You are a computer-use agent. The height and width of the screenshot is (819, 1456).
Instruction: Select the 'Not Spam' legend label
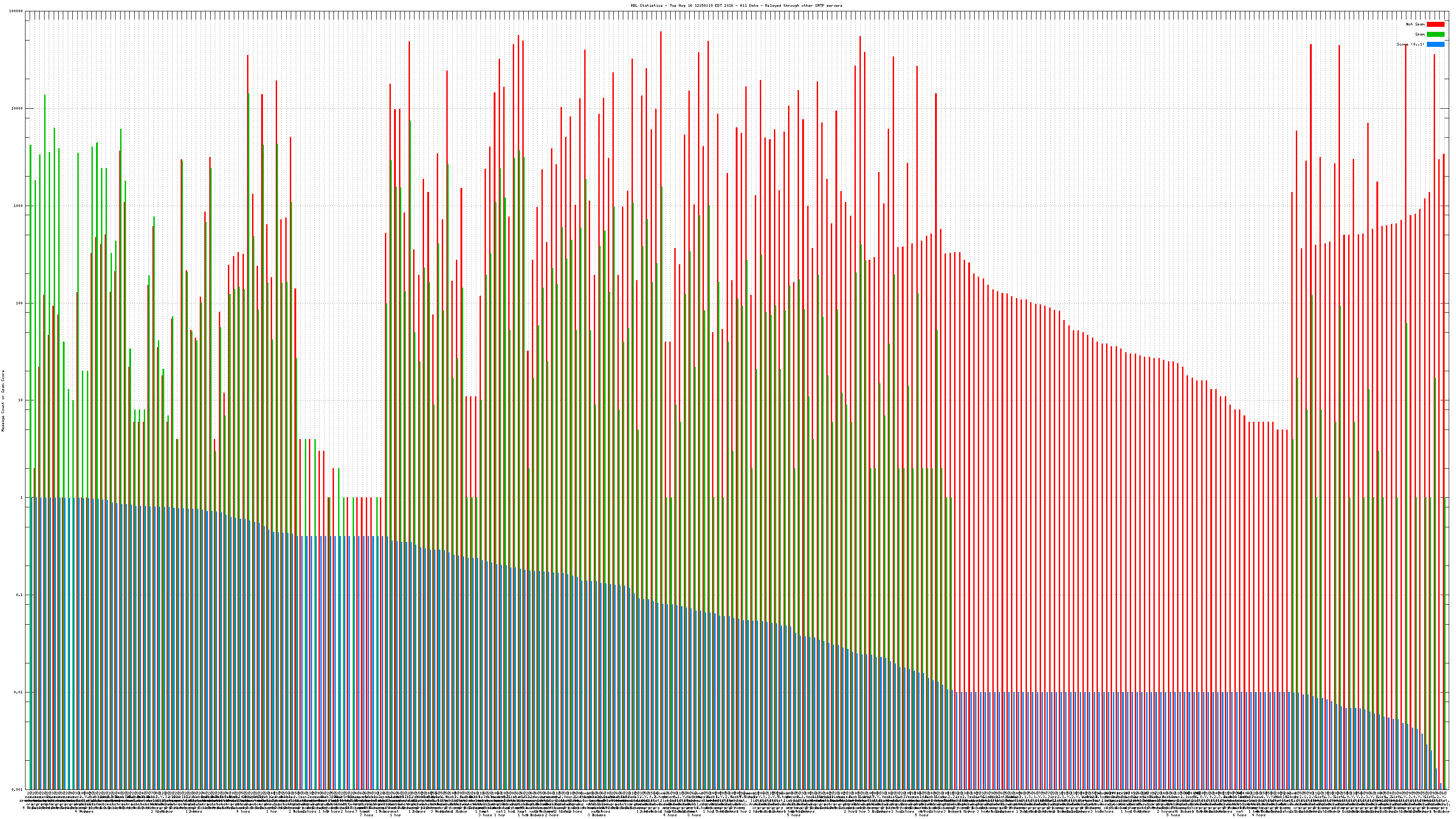[1416, 24]
